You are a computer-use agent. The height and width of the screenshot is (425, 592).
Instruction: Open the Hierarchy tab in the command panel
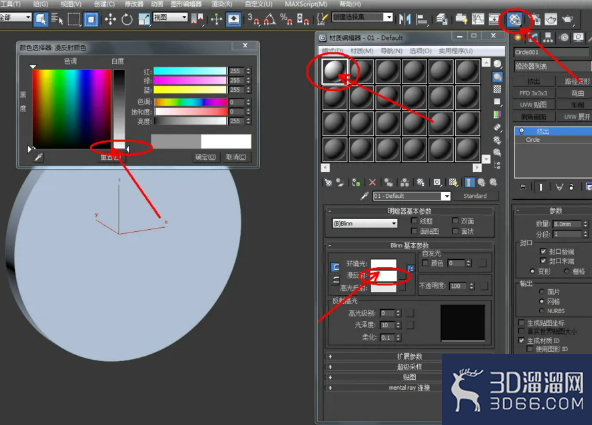pos(548,37)
